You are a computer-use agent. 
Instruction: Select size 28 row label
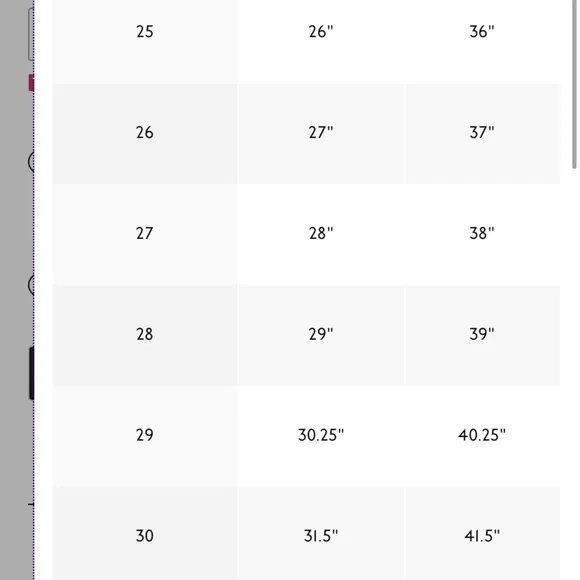[145, 334]
